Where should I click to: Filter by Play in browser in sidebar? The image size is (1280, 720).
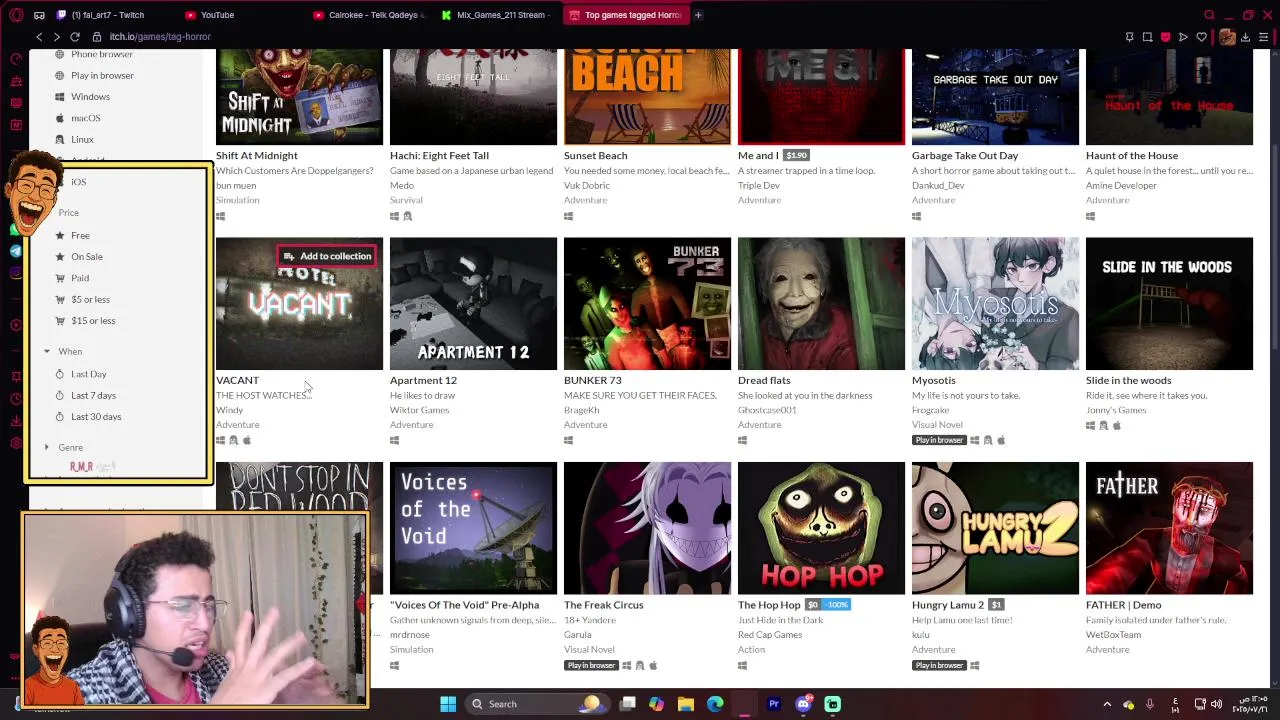pos(102,76)
